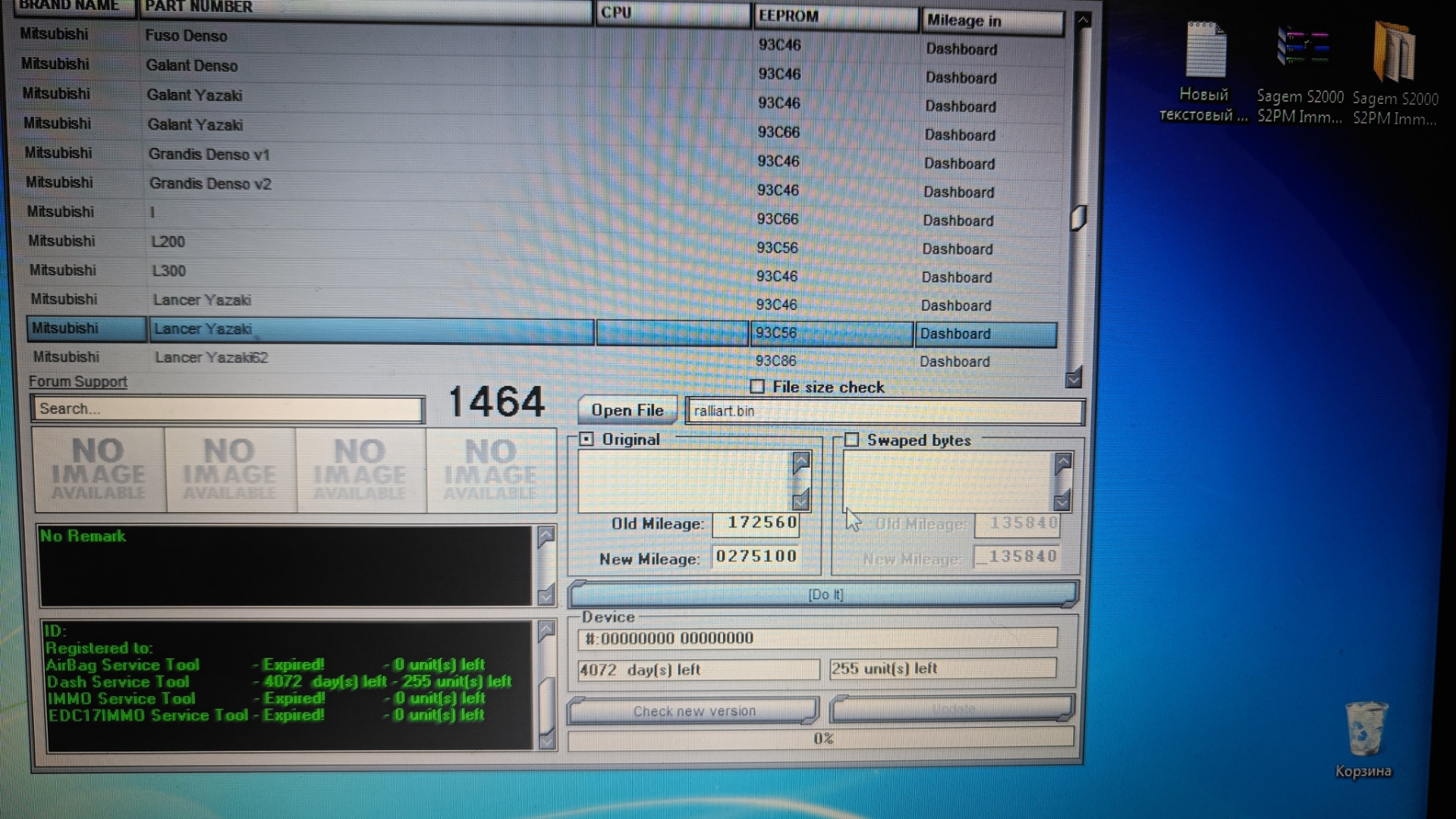The height and width of the screenshot is (819, 1456).
Task: Click the vehicle list scrollbar thumb
Action: click(1077, 218)
